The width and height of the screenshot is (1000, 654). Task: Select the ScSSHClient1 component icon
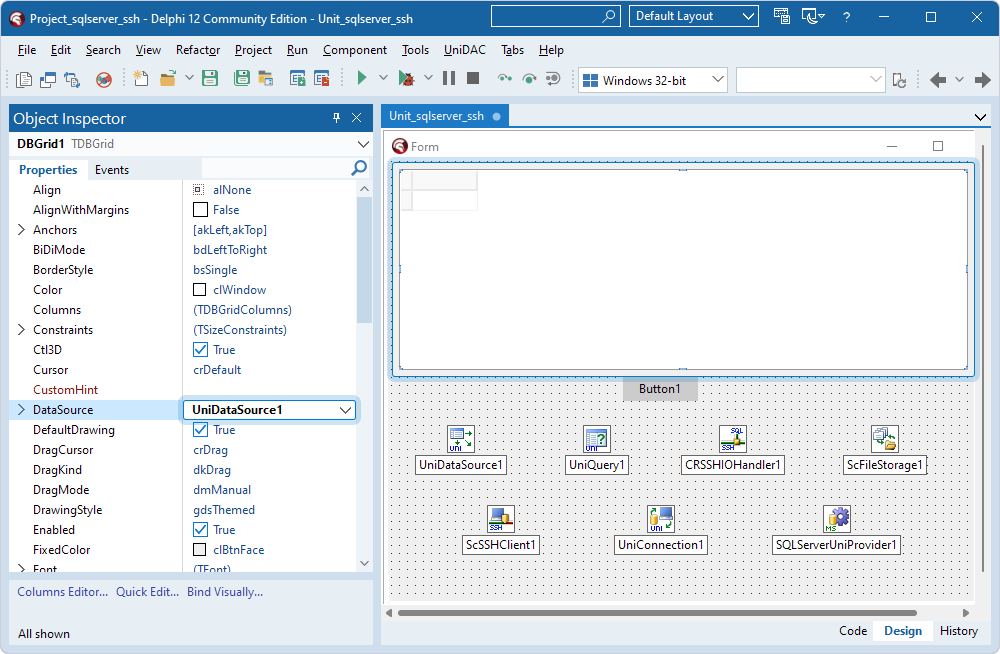point(501,518)
